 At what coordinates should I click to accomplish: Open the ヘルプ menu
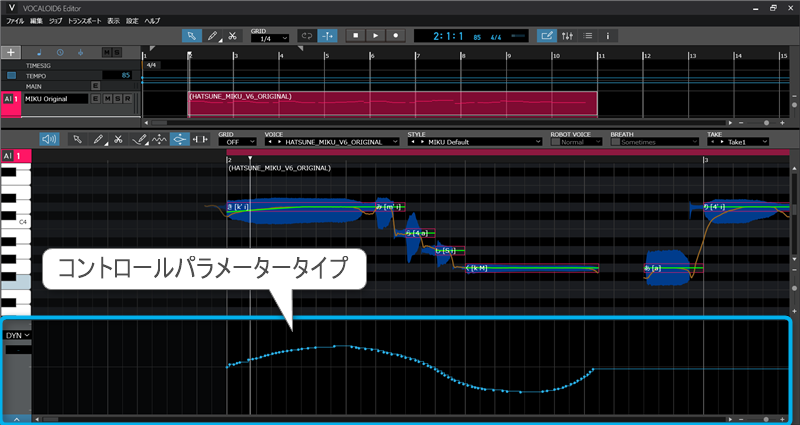[152, 21]
